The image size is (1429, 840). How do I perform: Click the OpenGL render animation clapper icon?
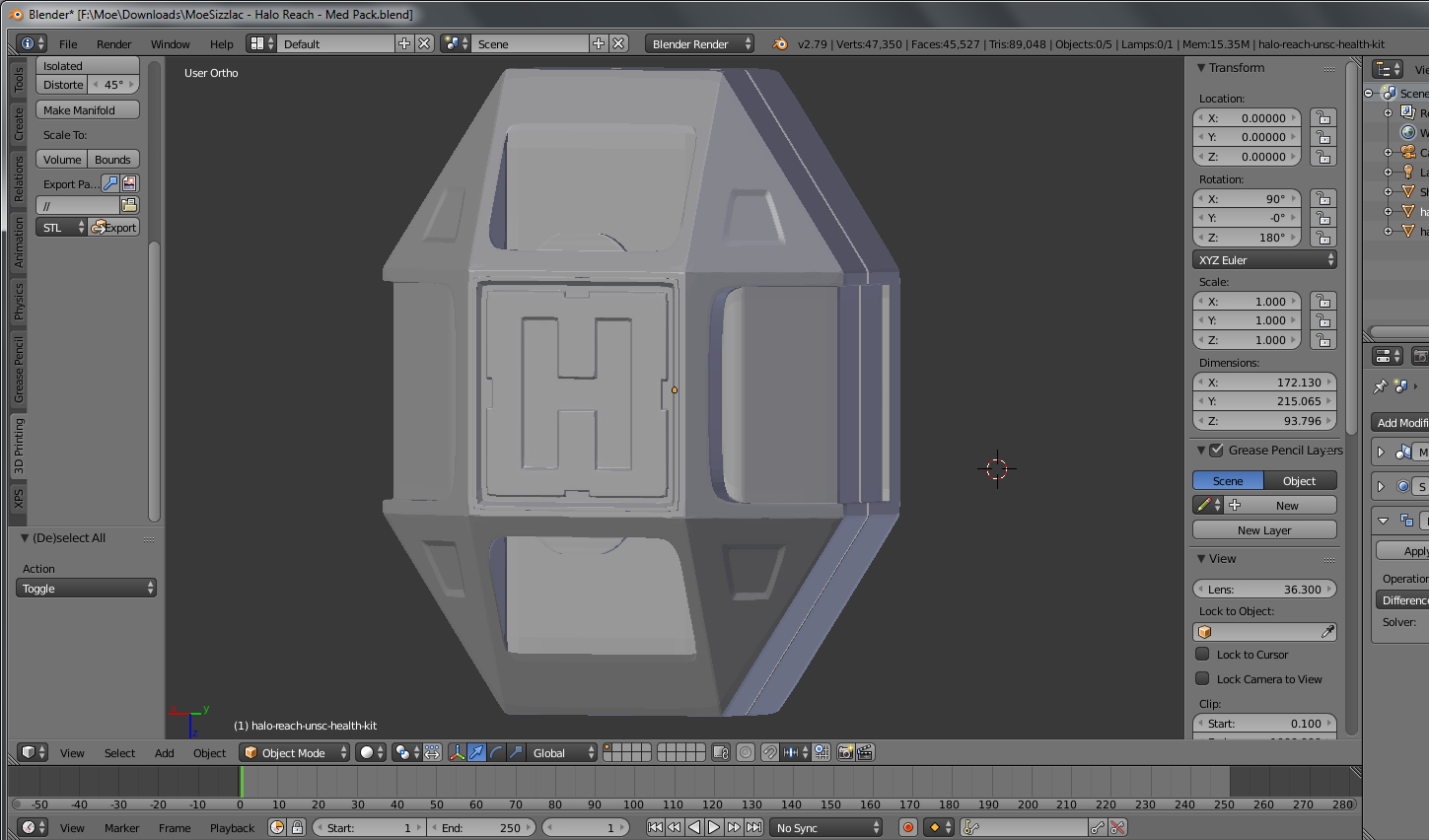865,752
